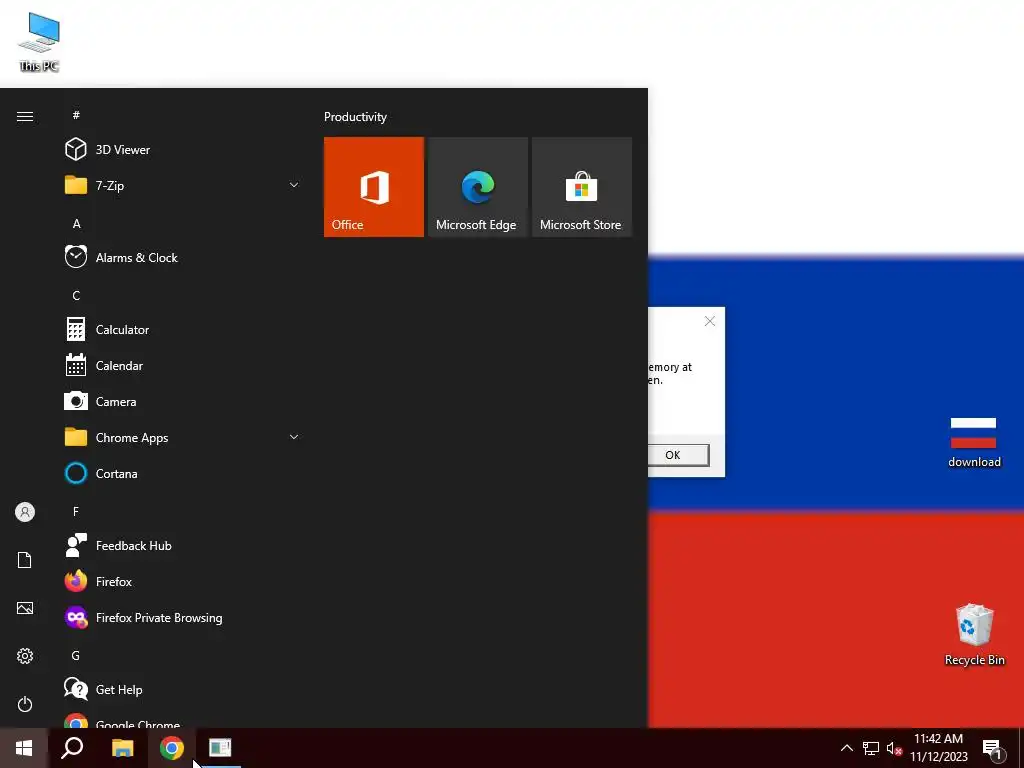
Task: Open Feedback Hub
Action: coord(183,545)
